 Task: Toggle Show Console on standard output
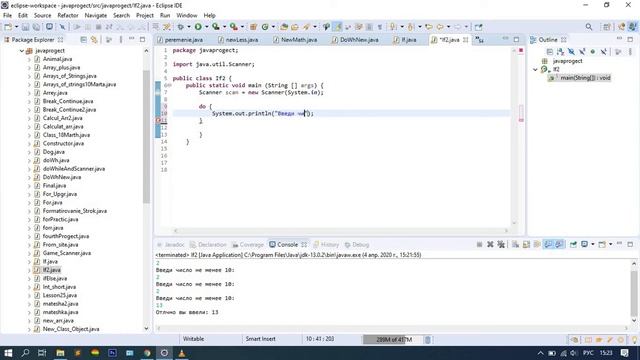tap(548, 244)
